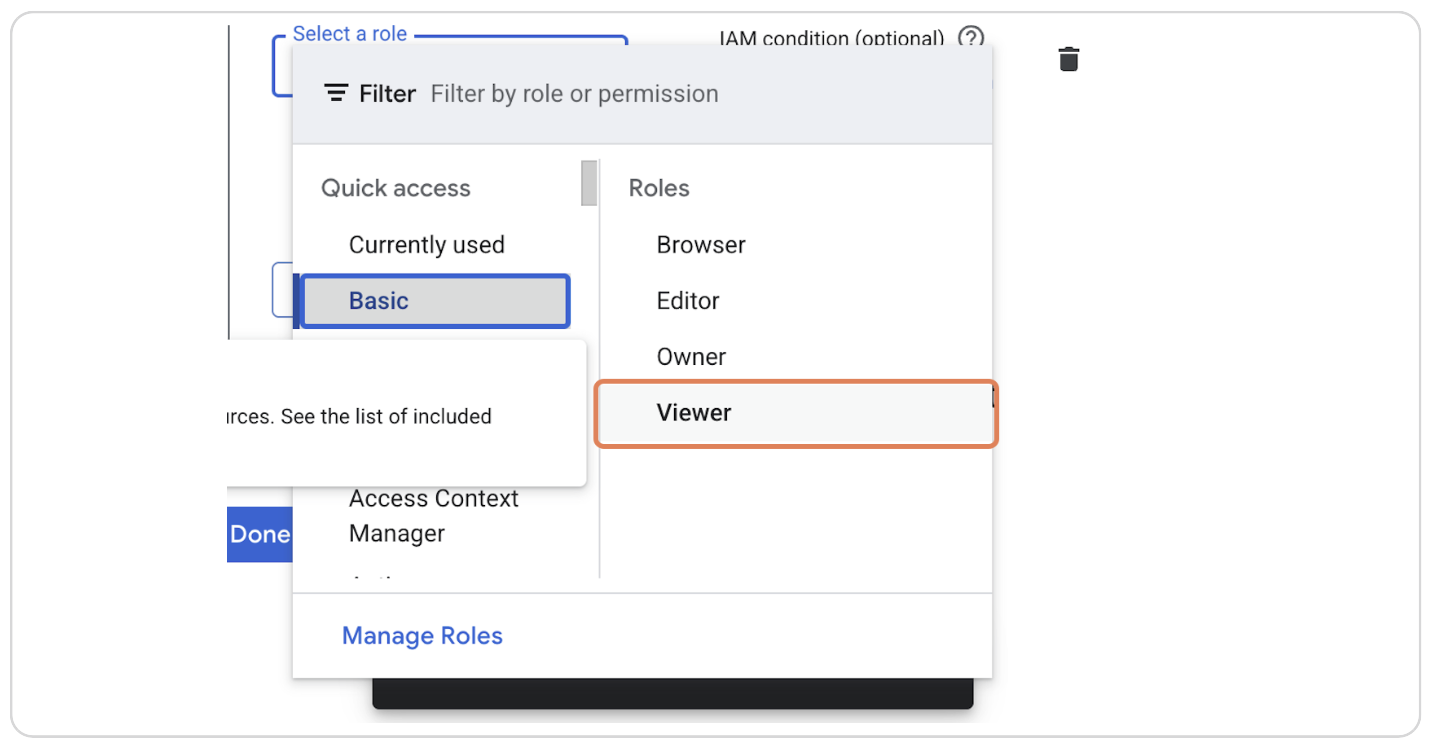This screenshot has height=748, width=1432.
Task: Click the Filter funnel icon
Action: click(336, 92)
